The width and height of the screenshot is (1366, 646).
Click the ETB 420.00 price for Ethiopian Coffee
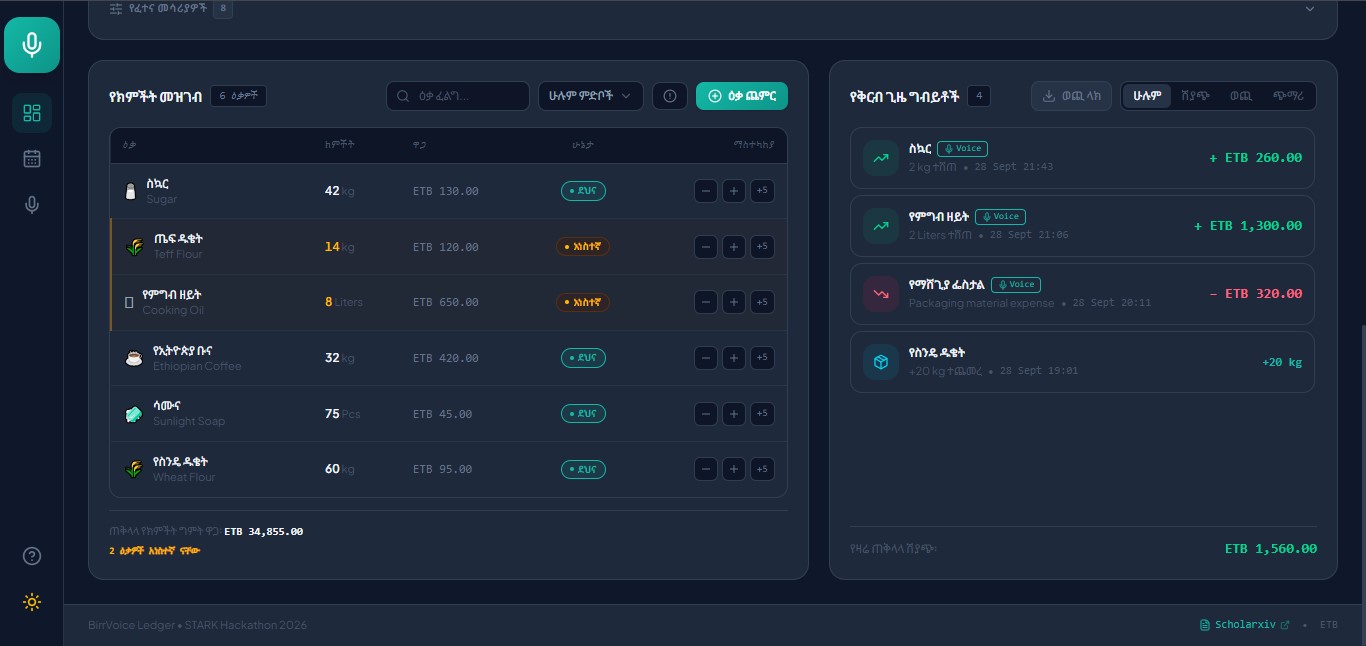[445, 358]
